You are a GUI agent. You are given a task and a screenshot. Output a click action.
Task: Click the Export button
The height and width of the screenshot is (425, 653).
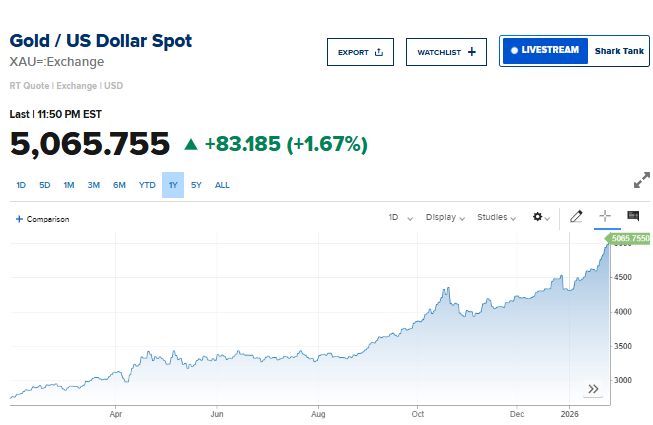click(360, 52)
